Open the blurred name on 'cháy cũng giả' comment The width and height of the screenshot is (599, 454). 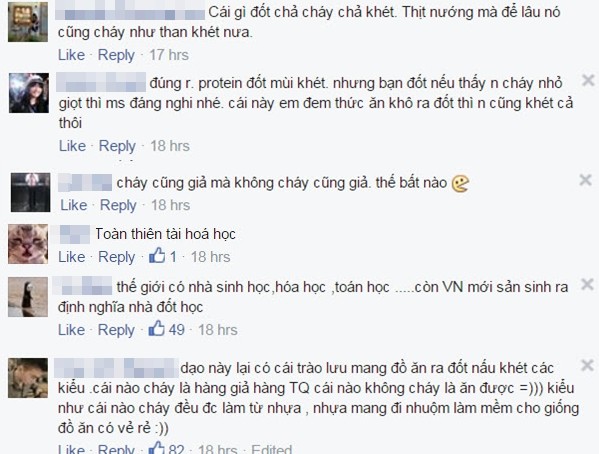click(x=85, y=183)
